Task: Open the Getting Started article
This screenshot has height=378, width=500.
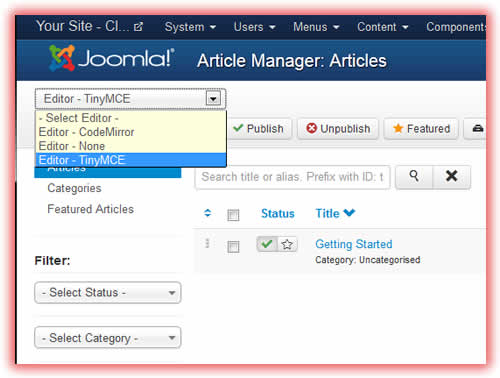Action: 354,244
